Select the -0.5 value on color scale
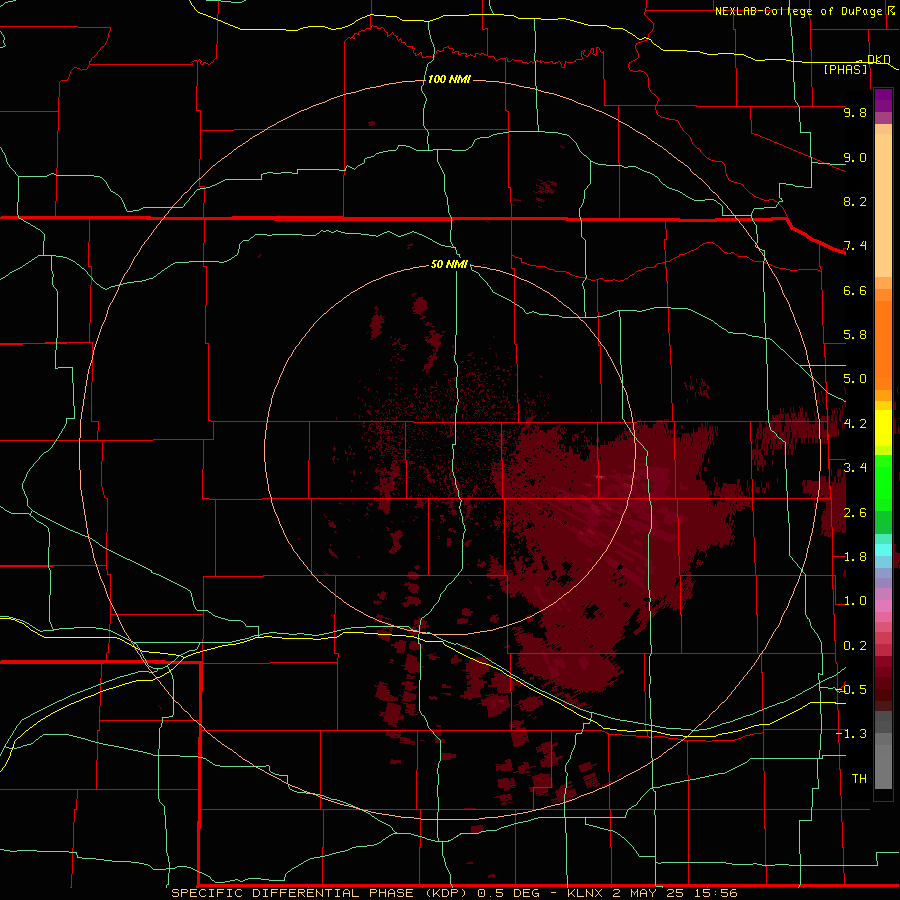The image size is (900, 900). (851, 690)
